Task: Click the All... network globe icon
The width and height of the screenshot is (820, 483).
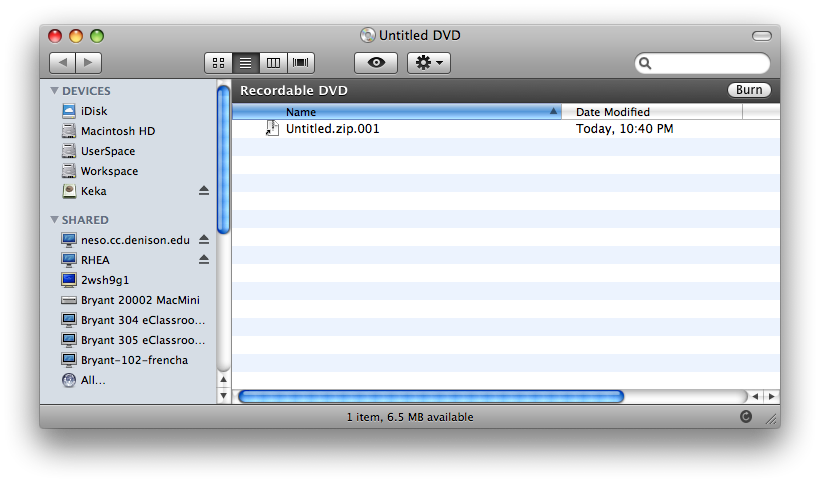Action: (69, 380)
